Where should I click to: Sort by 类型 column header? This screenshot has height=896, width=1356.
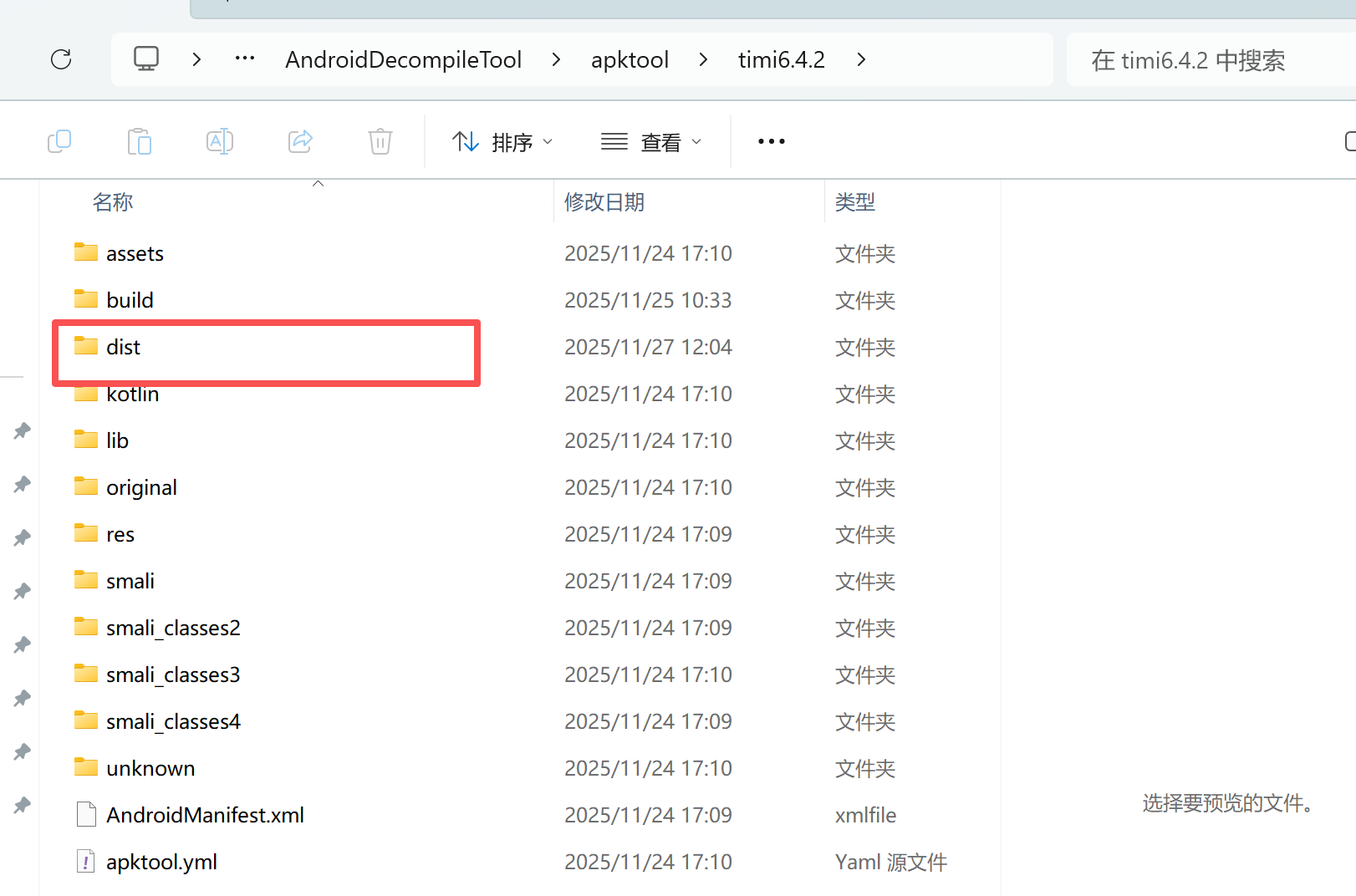[854, 202]
